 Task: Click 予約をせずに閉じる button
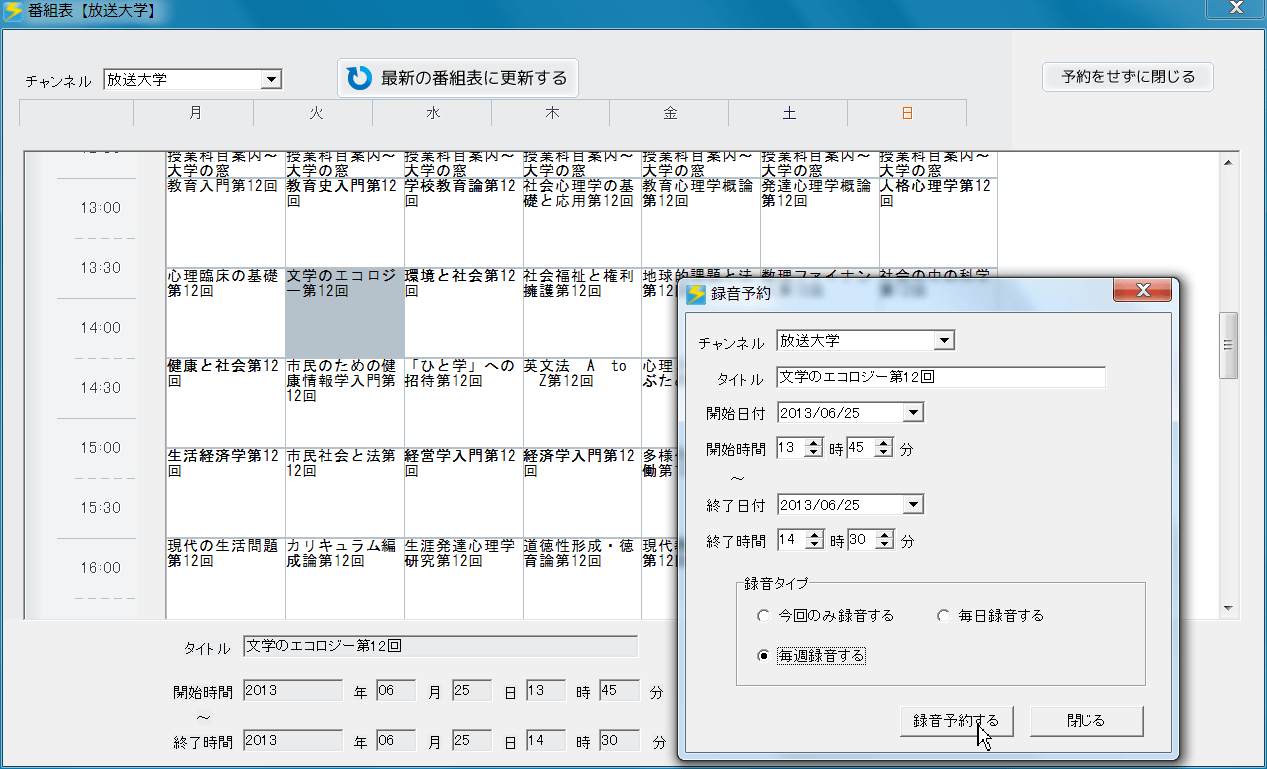[x=1128, y=77]
